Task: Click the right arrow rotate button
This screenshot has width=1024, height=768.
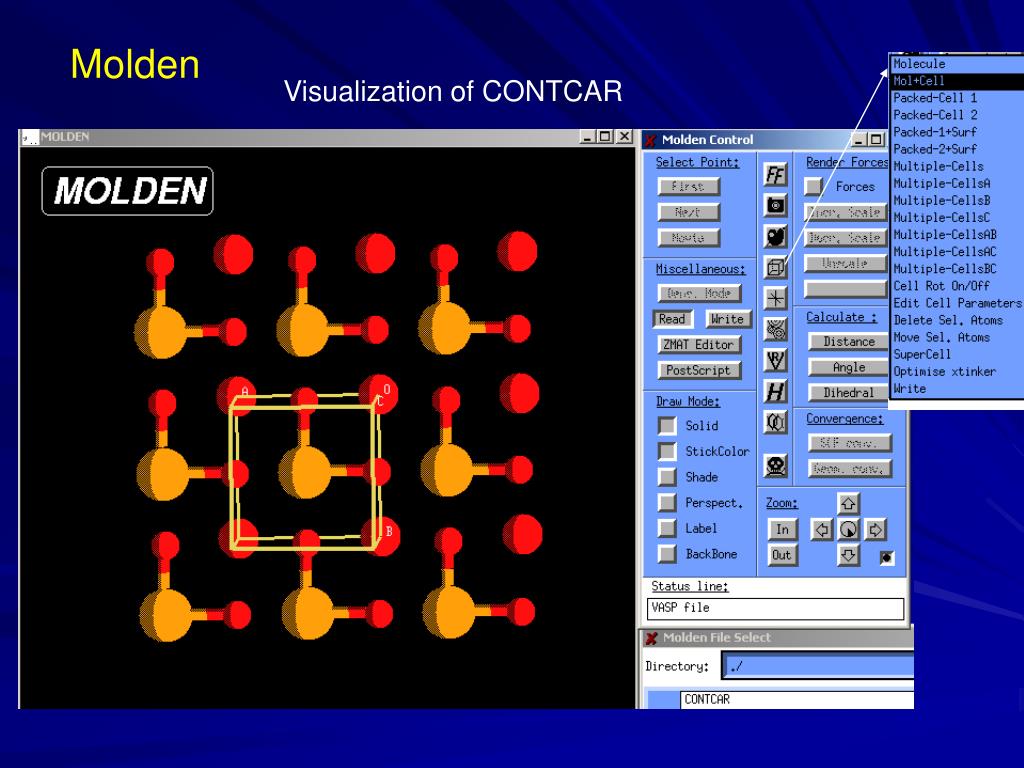Action: (874, 530)
